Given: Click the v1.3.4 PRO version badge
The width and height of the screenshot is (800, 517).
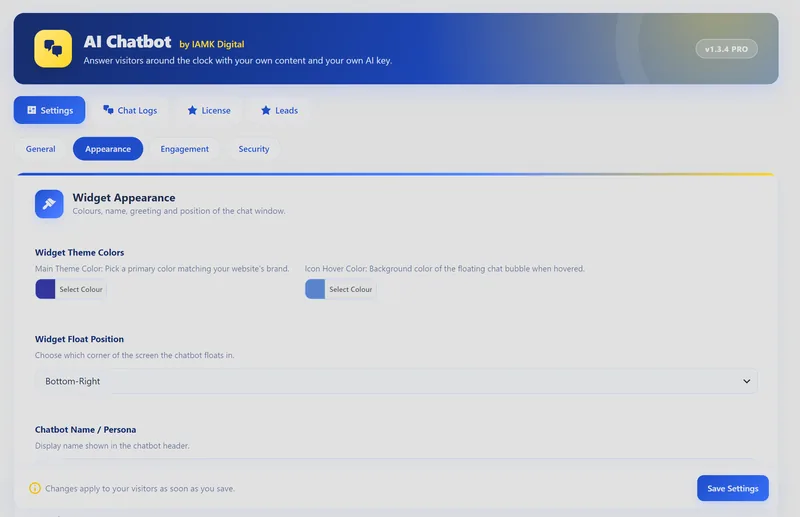Looking at the screenshot, I should click(x=727, y=49).
